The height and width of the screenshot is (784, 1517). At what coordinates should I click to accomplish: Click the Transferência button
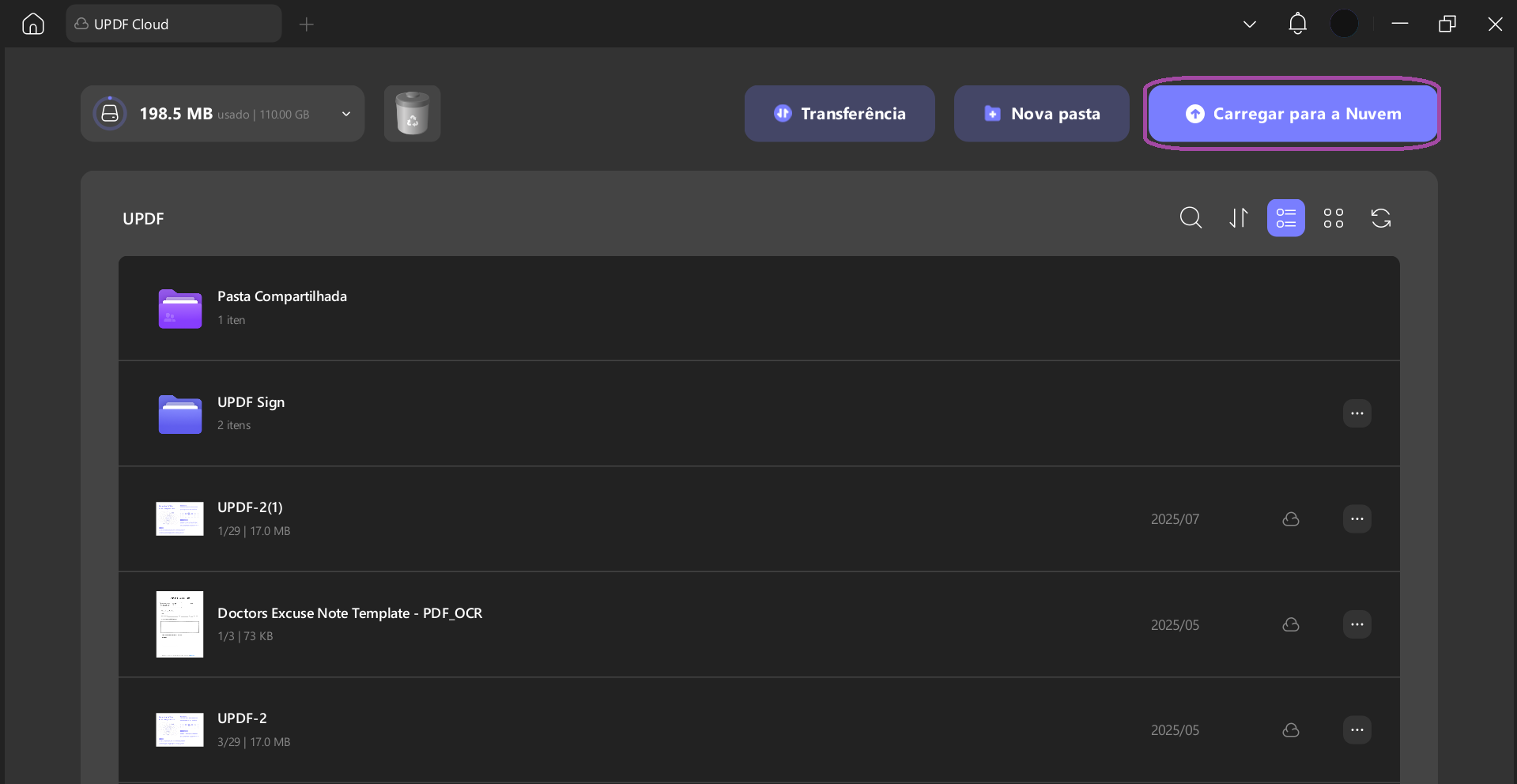(840, 114)
